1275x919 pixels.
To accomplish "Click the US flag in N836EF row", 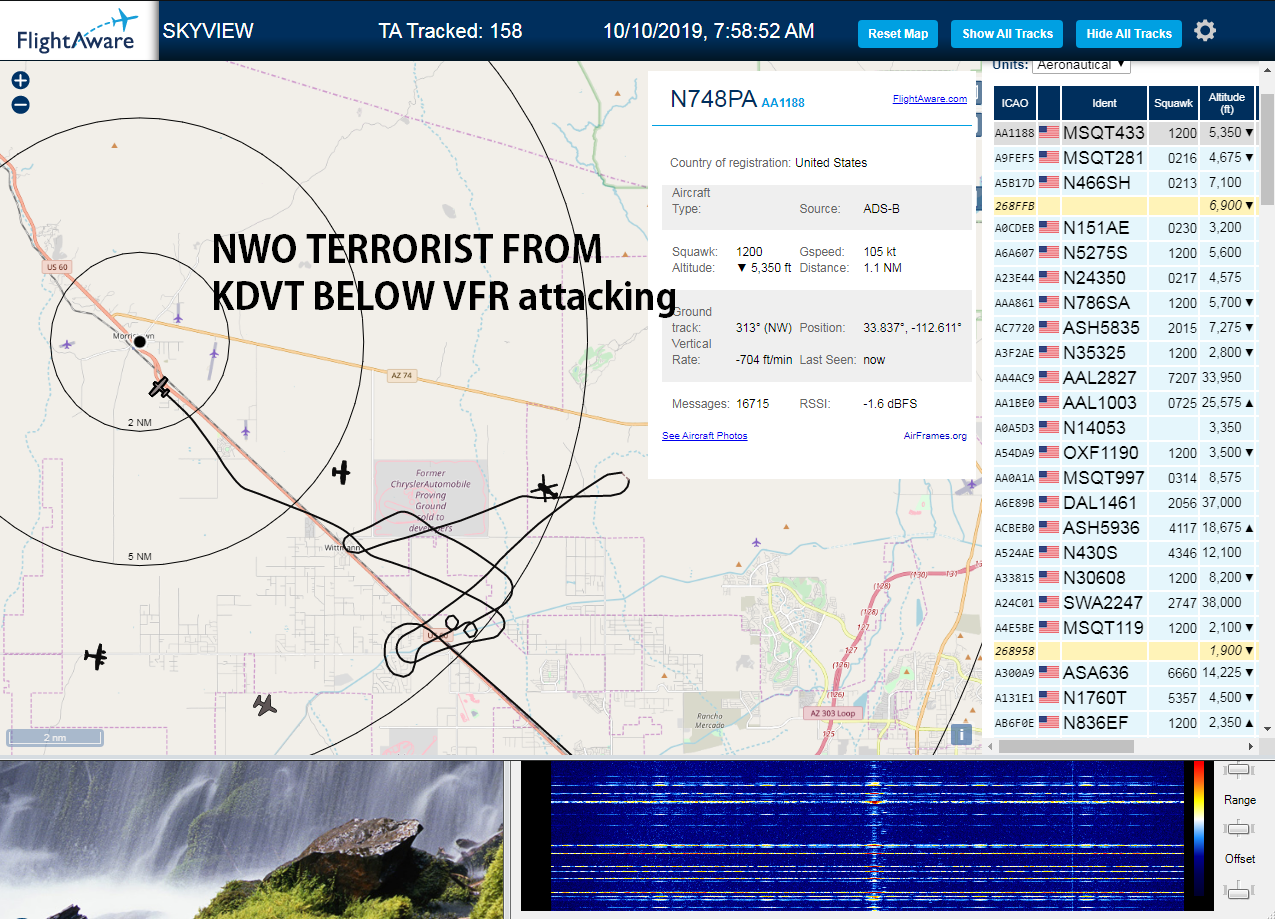I will pos(1049,723).
